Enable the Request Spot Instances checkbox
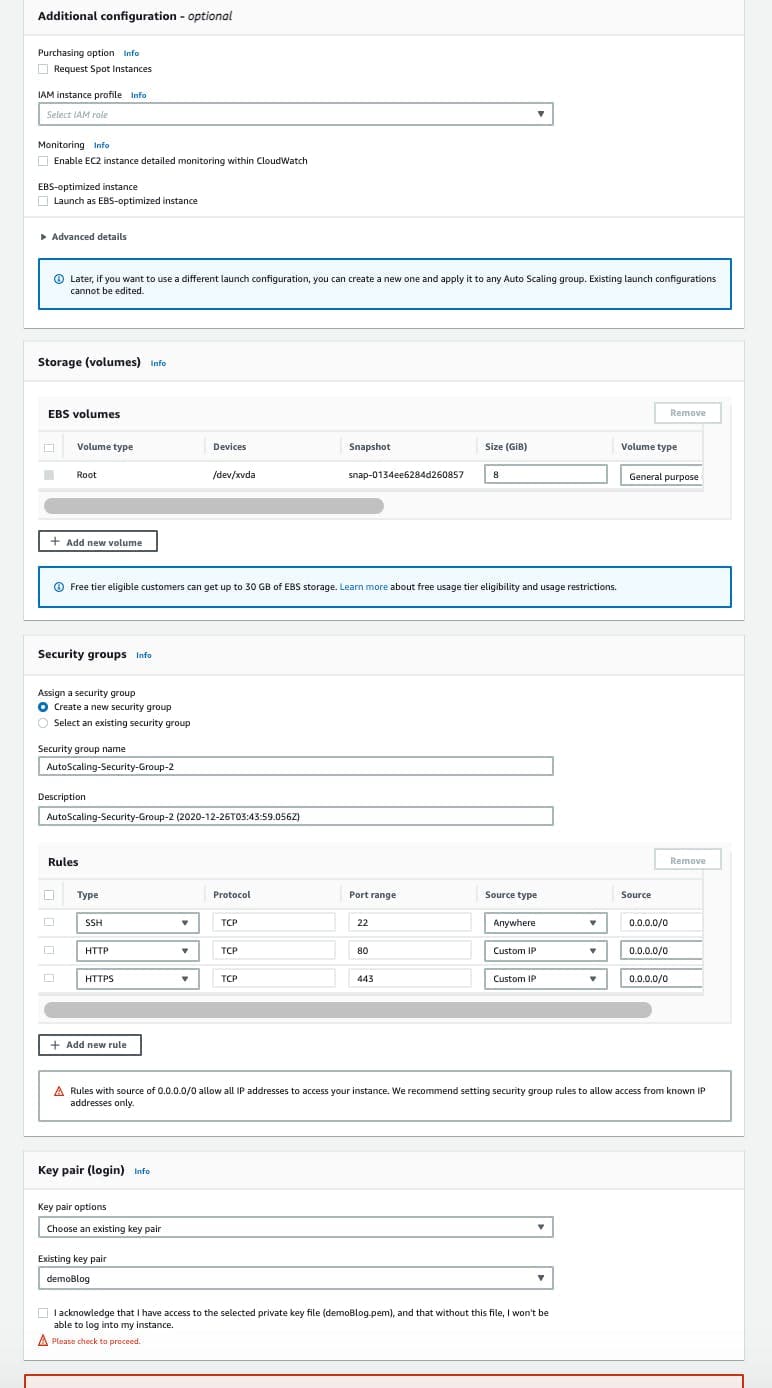772x1388 pixels. [43, 69]
